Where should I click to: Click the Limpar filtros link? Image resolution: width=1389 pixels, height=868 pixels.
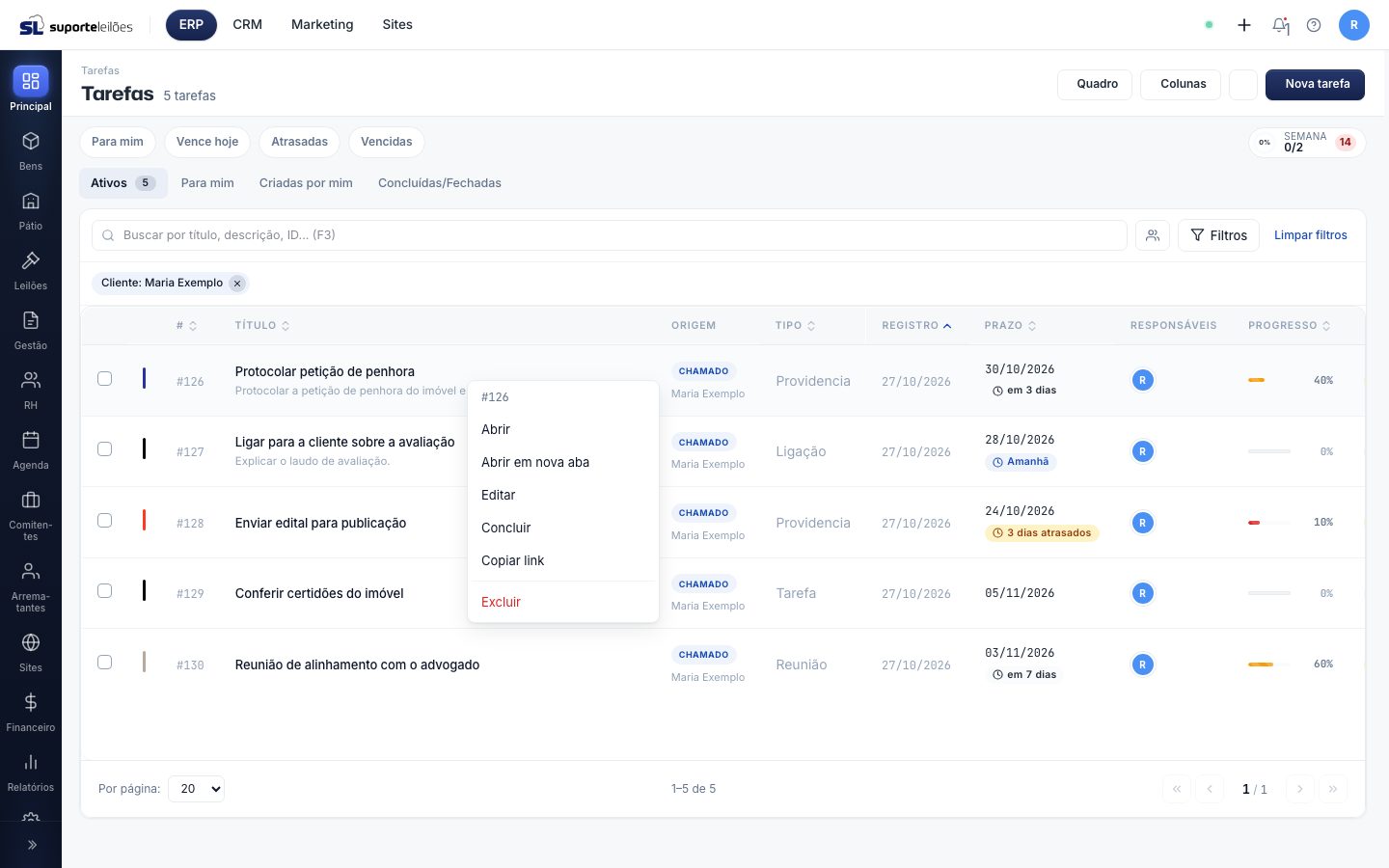pyautogui.click(x=1310, y=235)
